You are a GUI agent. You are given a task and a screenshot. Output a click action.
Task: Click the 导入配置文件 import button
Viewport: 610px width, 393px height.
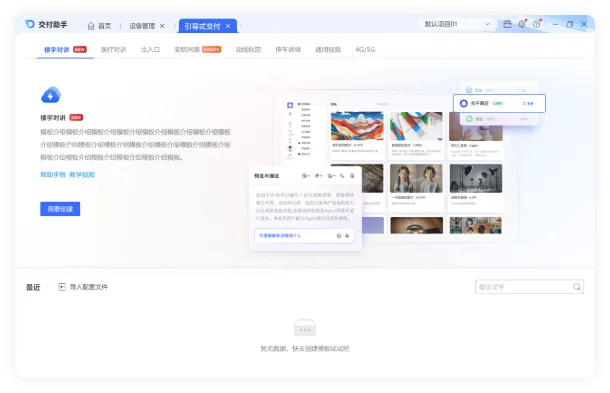pos(83,287)
